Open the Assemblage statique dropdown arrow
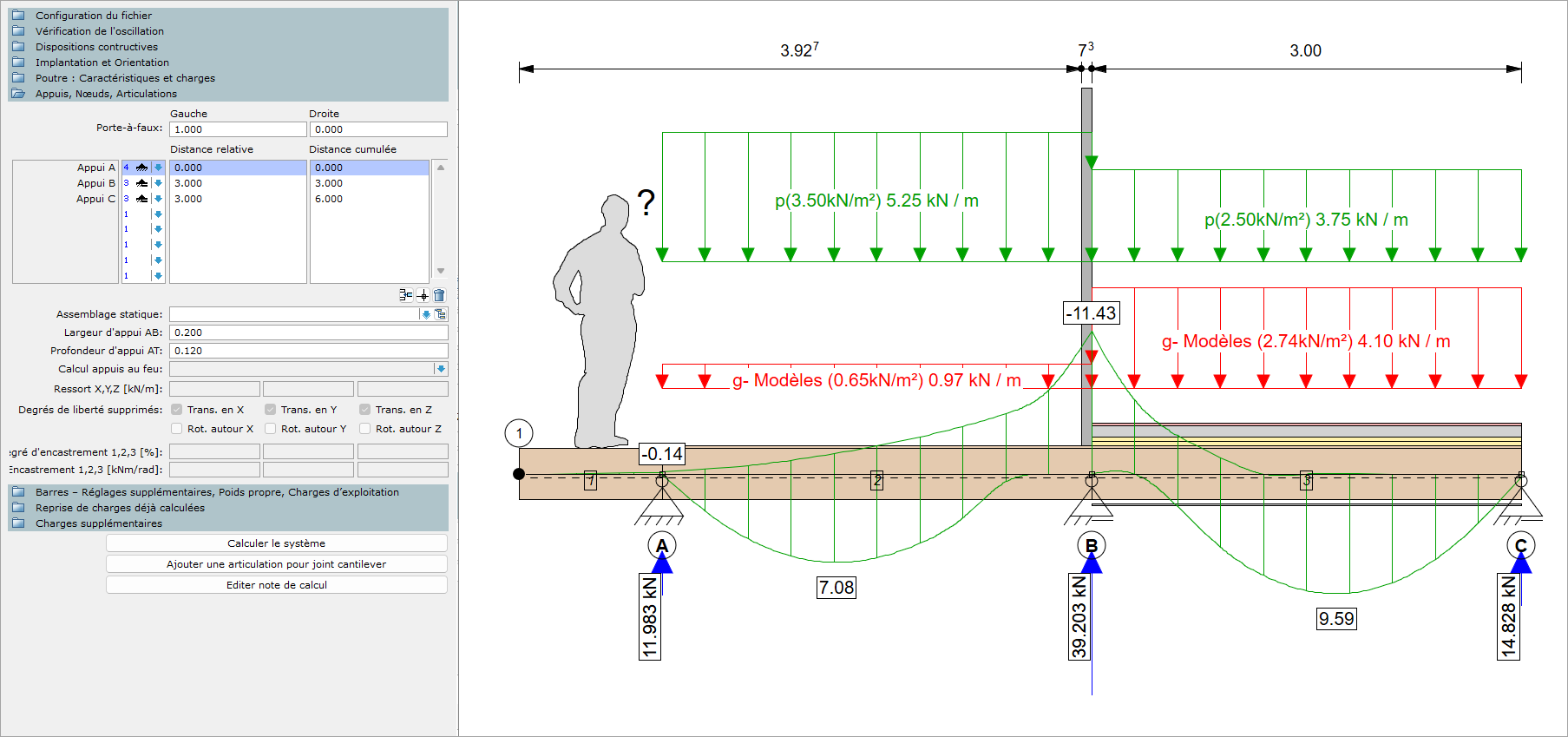The image size is (1568, 737). 426,314
